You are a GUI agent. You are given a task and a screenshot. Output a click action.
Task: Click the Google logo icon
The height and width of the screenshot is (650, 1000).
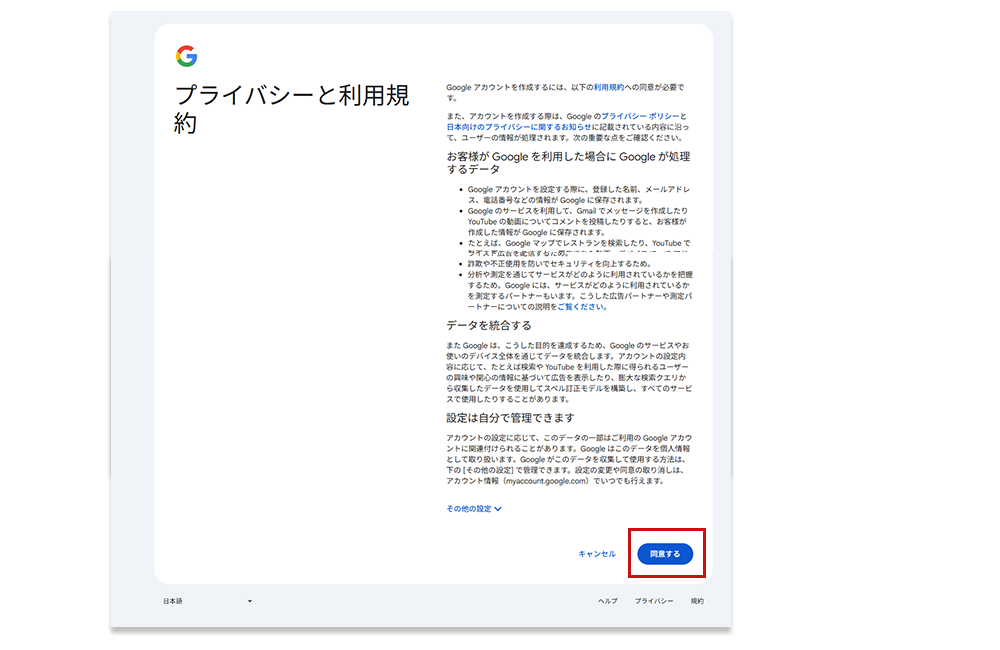[x=186, y=56]
